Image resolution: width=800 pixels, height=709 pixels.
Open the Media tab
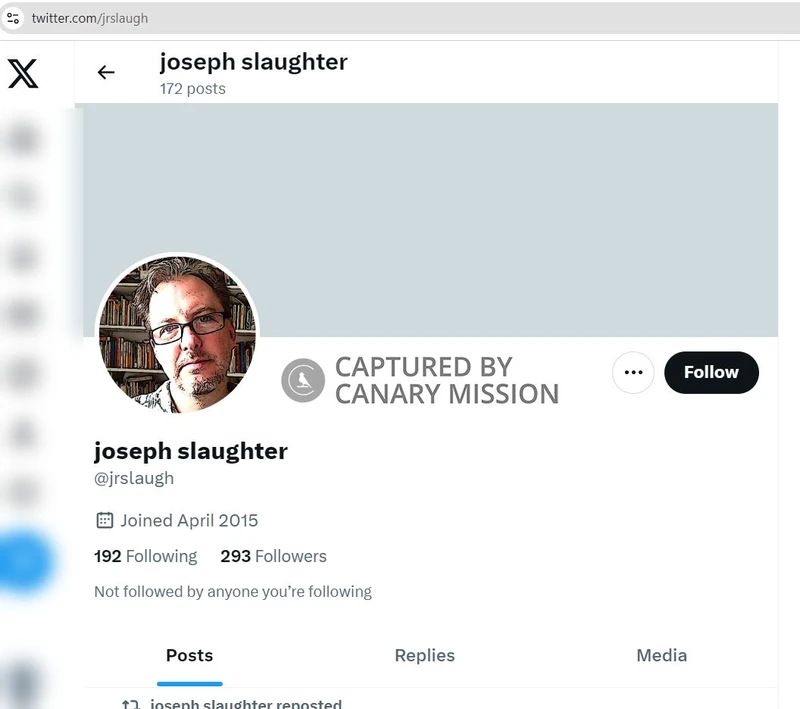coord(661,655)
